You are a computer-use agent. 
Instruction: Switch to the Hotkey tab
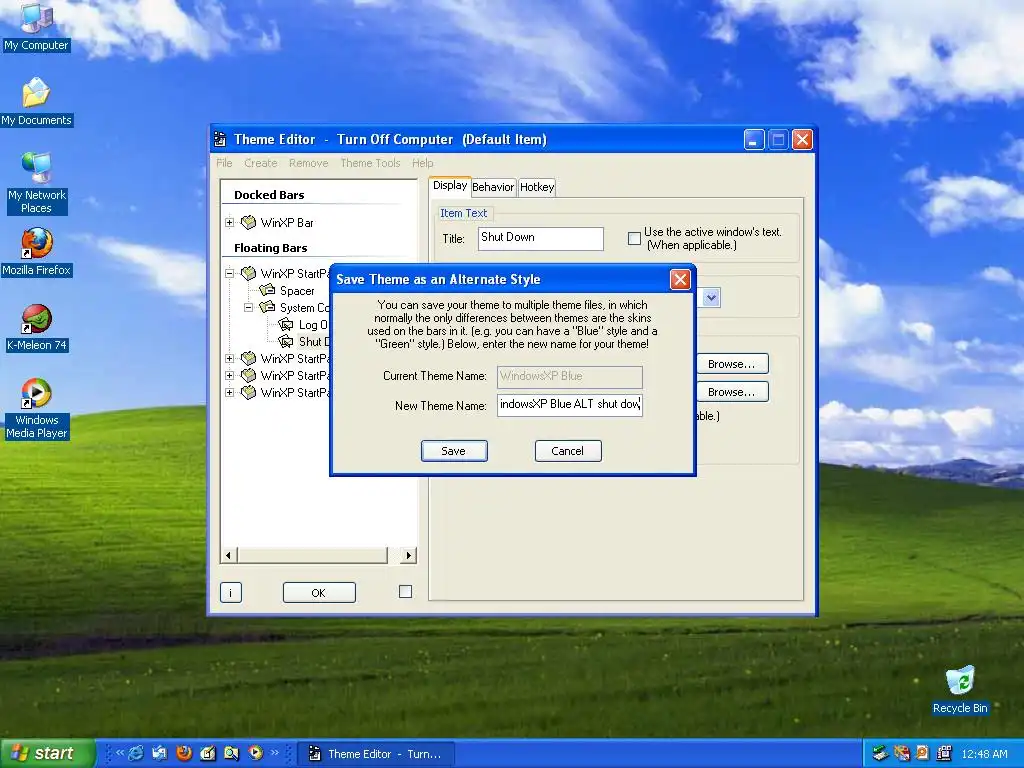coord(537,187)
